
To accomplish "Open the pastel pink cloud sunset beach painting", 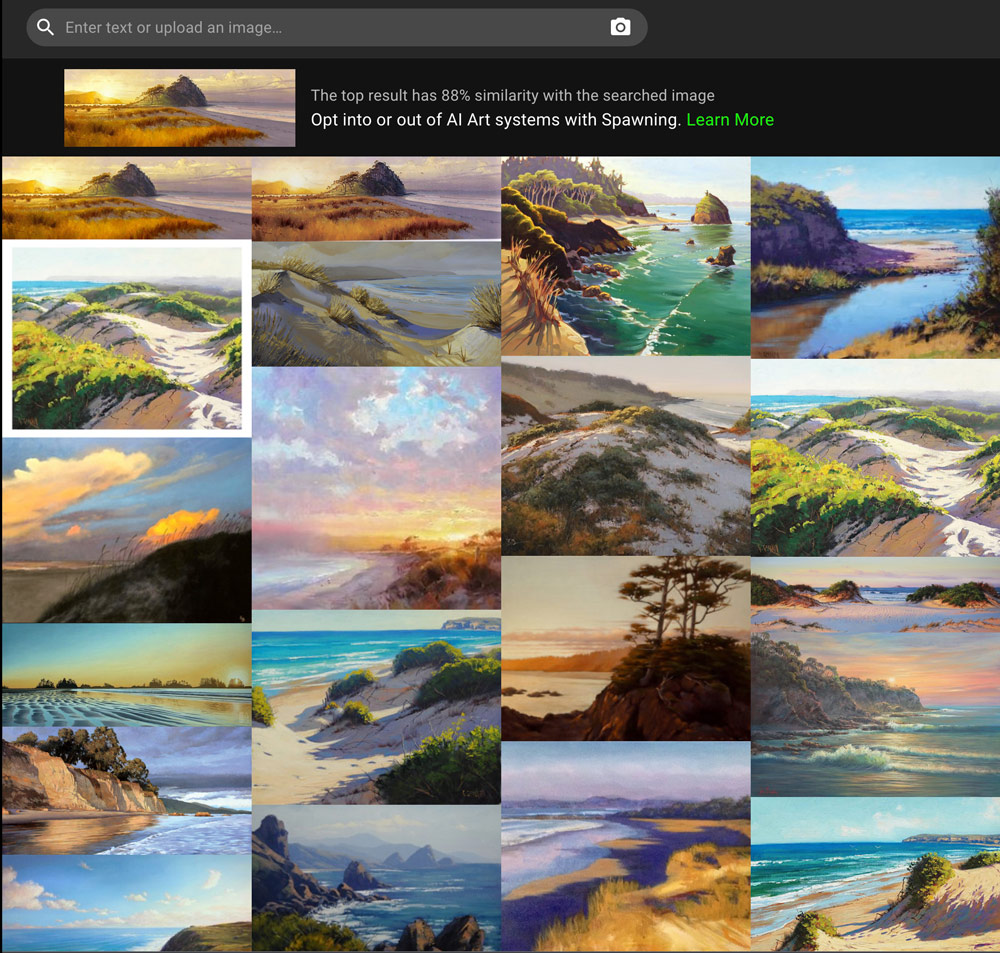I will click(x=376, y=488).
